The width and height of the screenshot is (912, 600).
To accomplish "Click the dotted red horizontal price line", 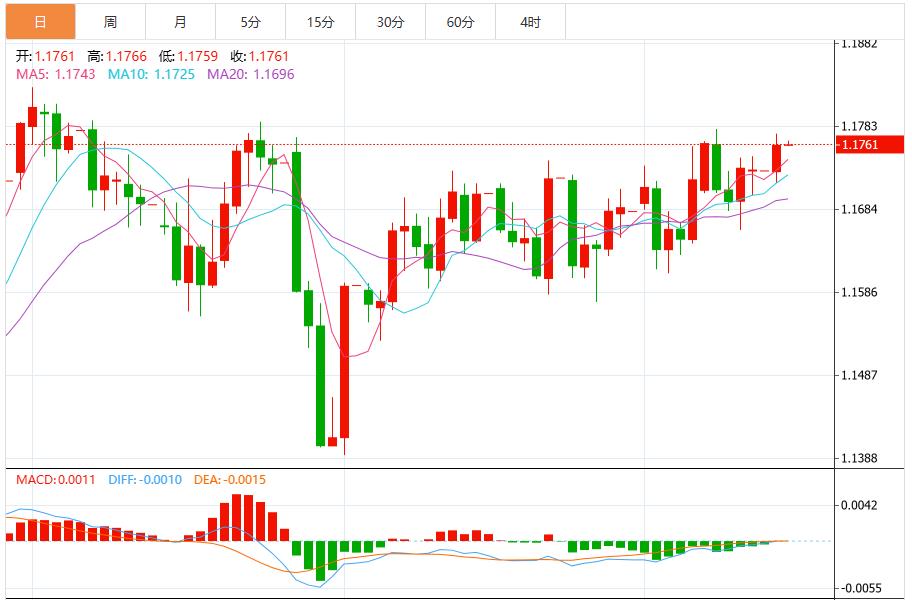I will [x=500, y=145].
